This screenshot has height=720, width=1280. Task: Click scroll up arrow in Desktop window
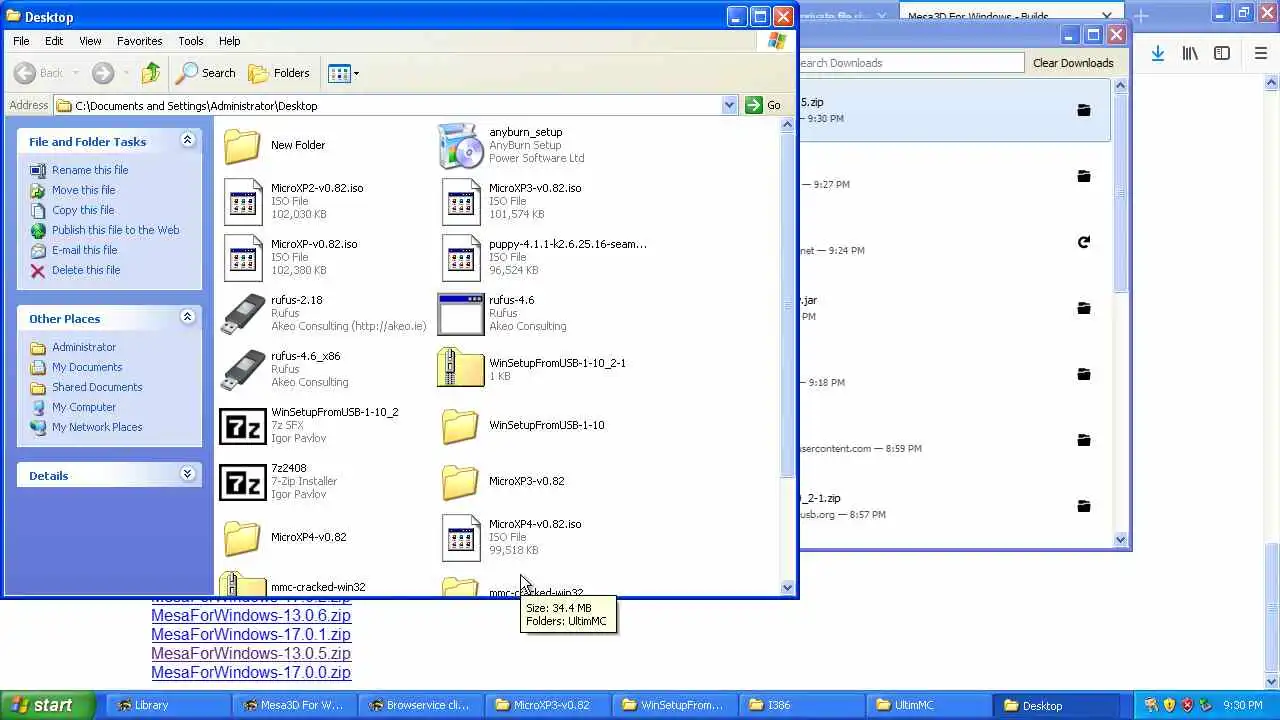click(x=787, y=125)
